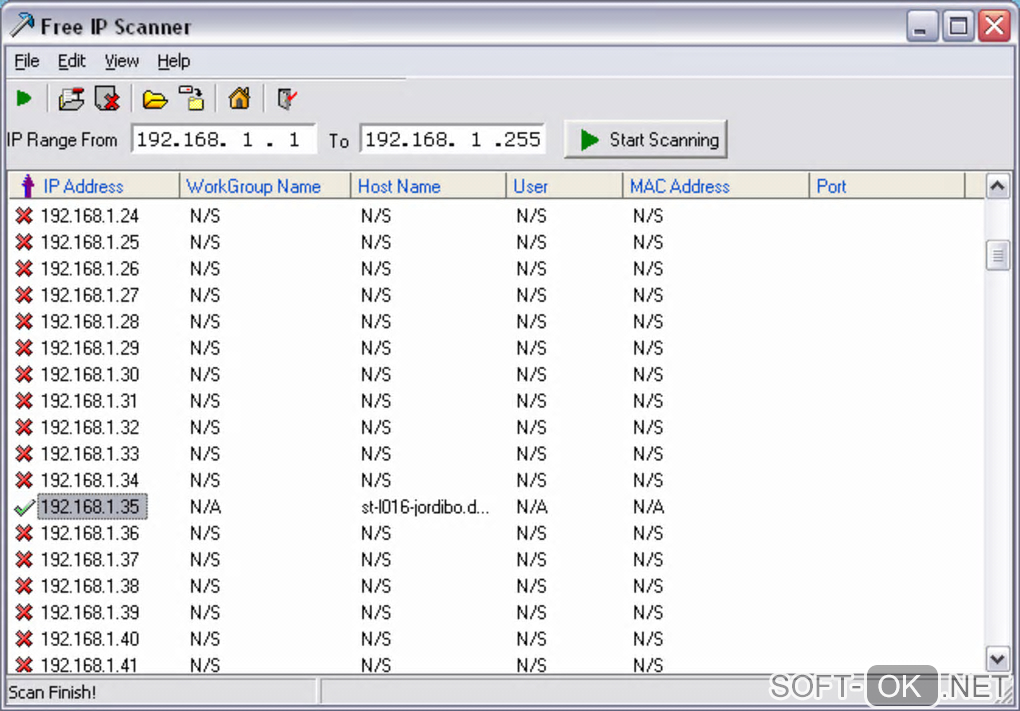Click the red X status icon for 192.168.1.38
1020x711 pixels.
click(x=24, y=586)
